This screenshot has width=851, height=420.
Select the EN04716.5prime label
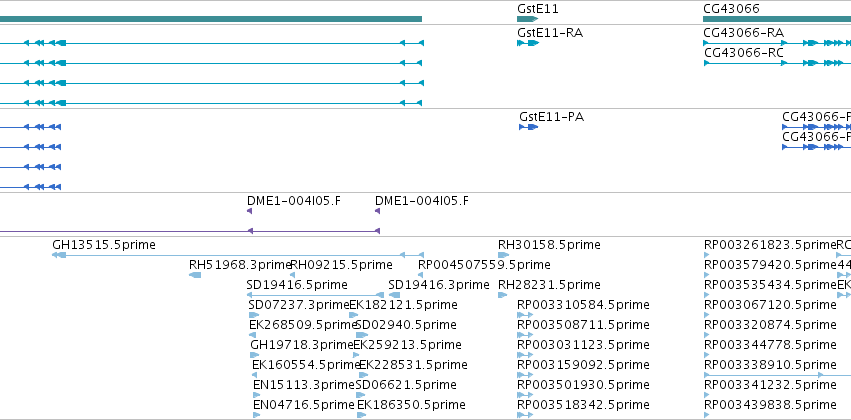[x=304, y=405]
